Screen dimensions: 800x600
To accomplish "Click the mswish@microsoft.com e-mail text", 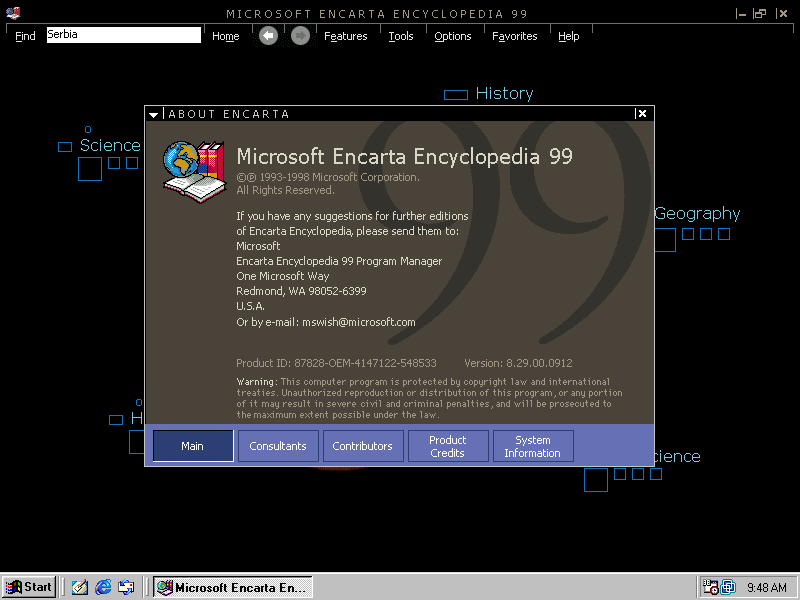I will pyautogui.click(x=359, y=322).
